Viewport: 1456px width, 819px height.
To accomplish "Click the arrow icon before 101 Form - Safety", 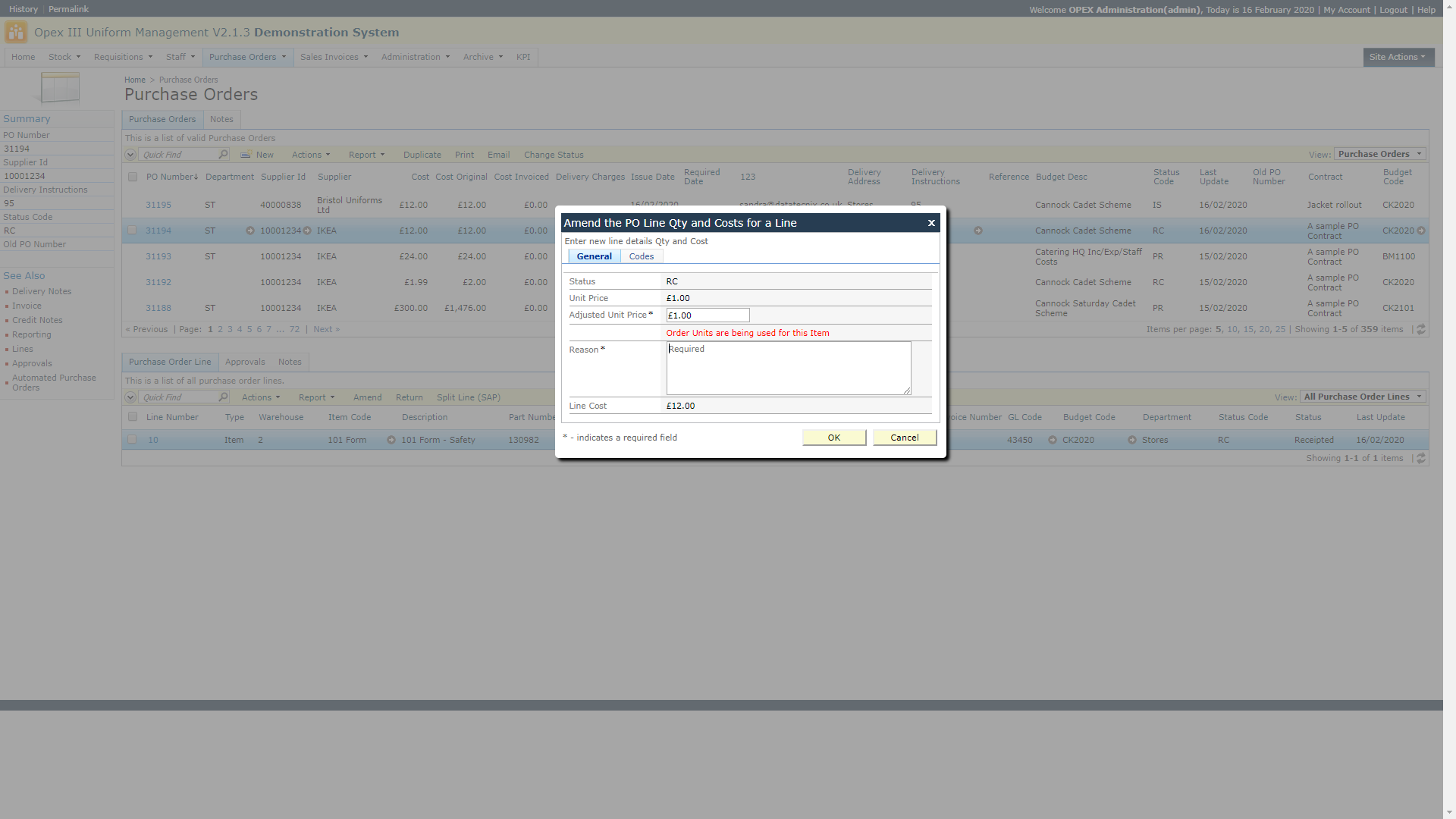I will [391, 440].
